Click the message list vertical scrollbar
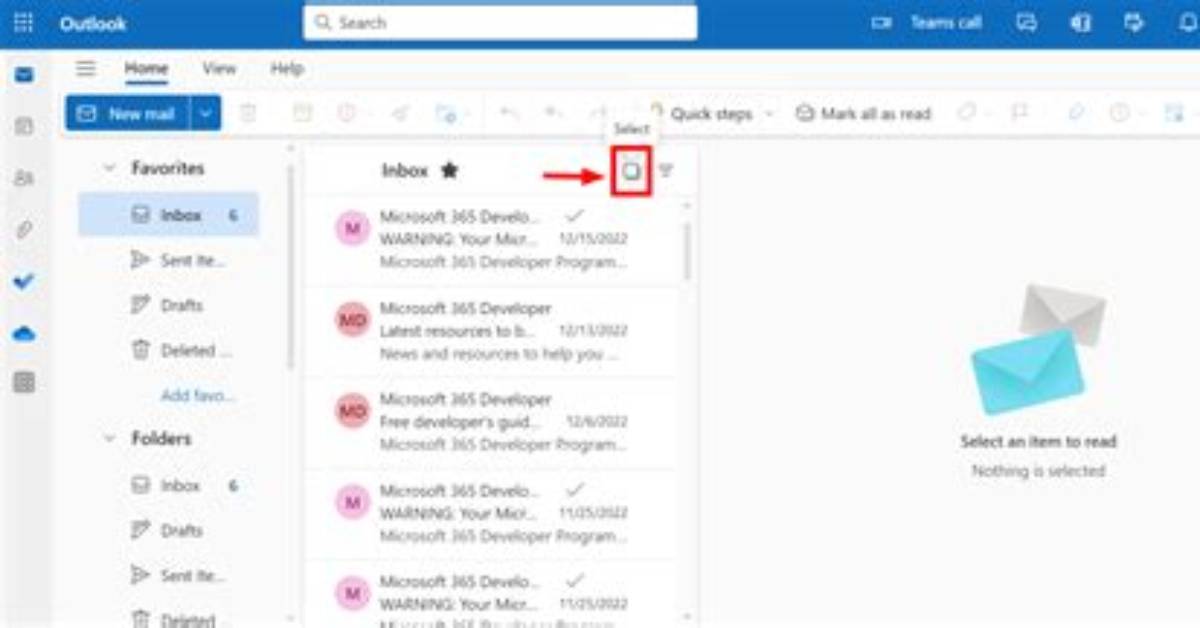 [x=687, y=250]
